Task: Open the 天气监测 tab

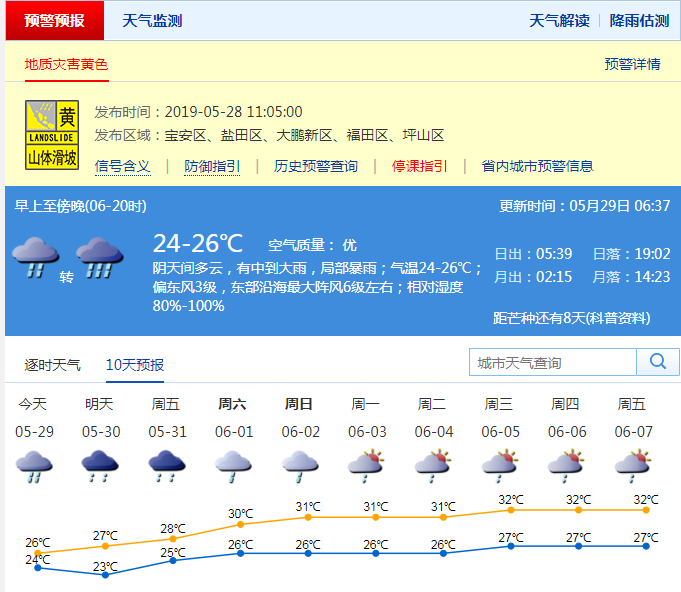Action: point(152,21)
